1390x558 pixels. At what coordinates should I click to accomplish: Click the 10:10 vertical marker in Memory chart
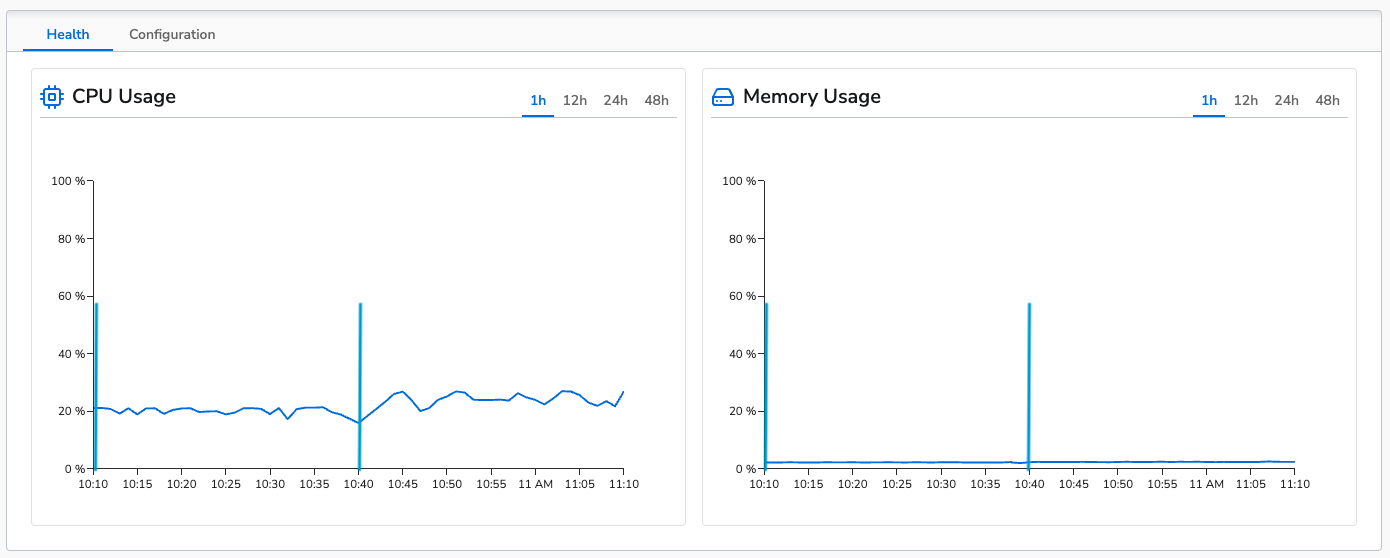[765, 385]
